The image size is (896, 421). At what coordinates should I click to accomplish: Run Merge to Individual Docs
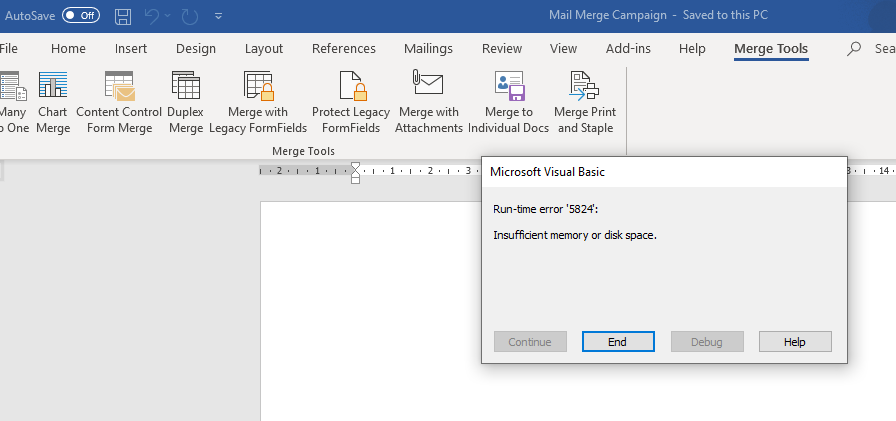pyautogui.click(x=509, y=102)
